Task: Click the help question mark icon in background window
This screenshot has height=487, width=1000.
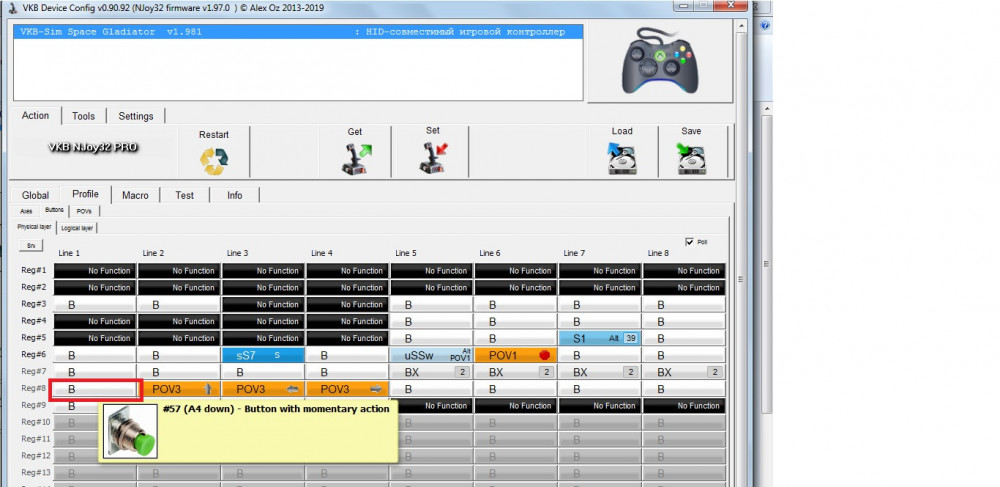Action: 765,26
